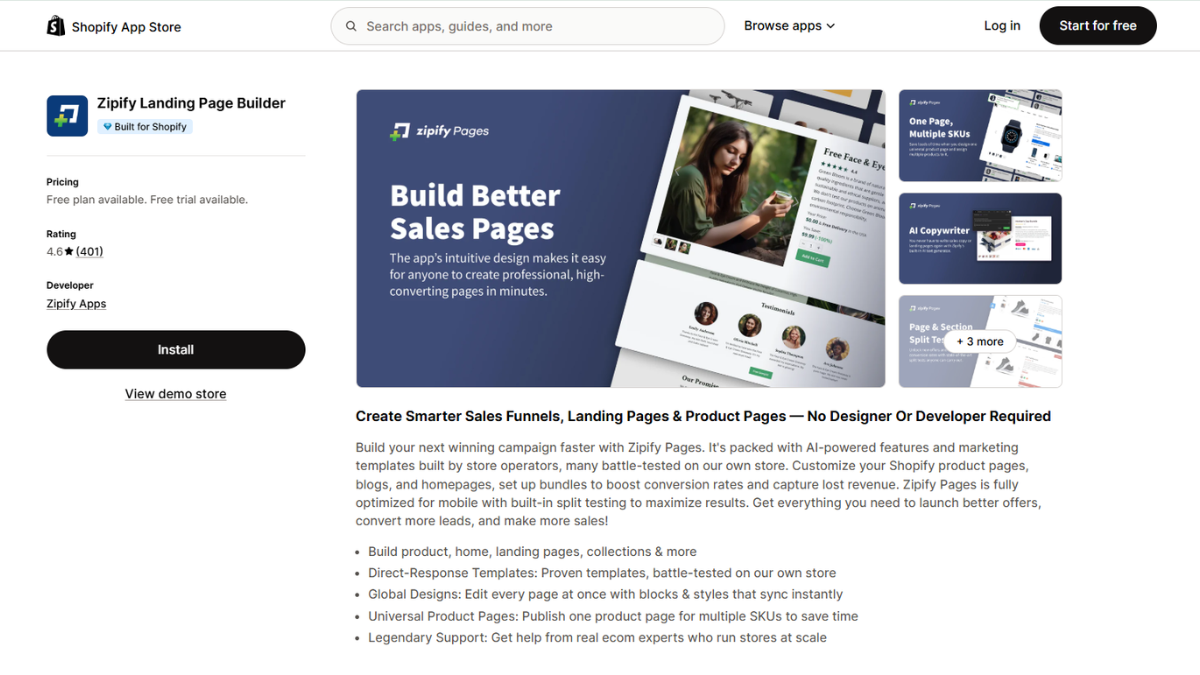Click the + 3 more images button

click(x=980, y=341)
